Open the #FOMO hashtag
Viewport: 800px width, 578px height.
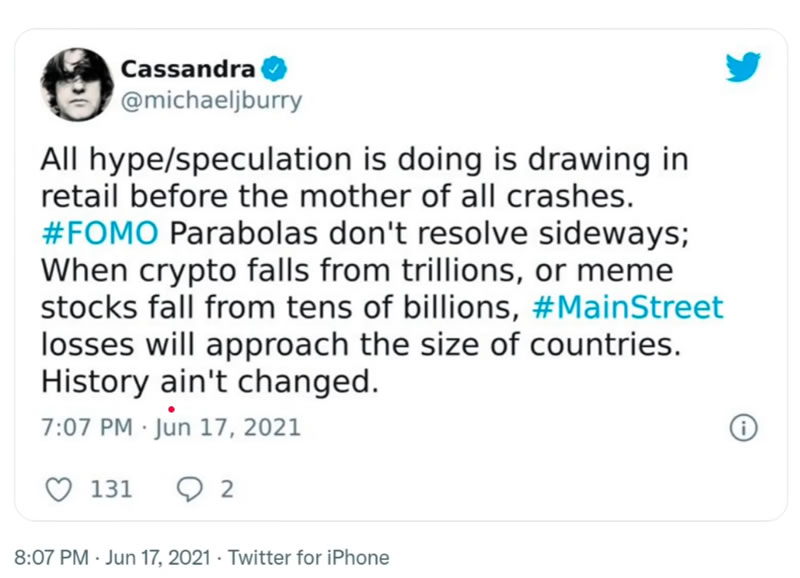point(100,232)
